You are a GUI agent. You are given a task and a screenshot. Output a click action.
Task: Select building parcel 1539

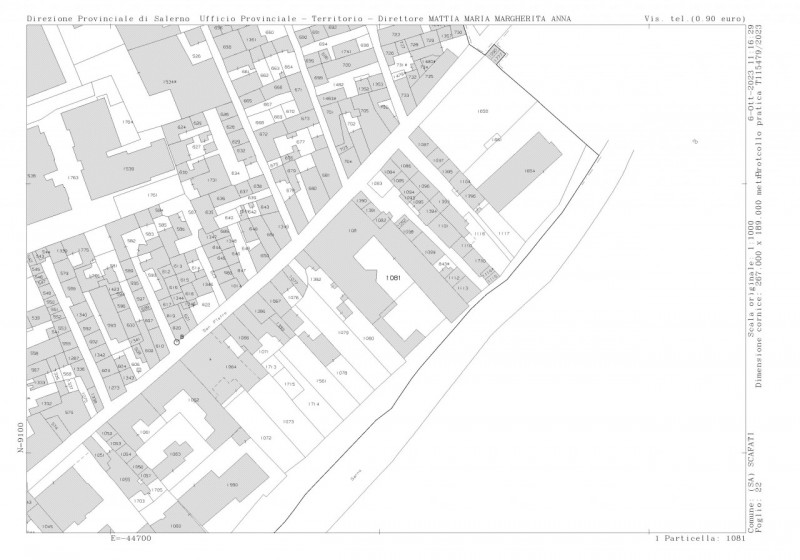tap(128, 169)
